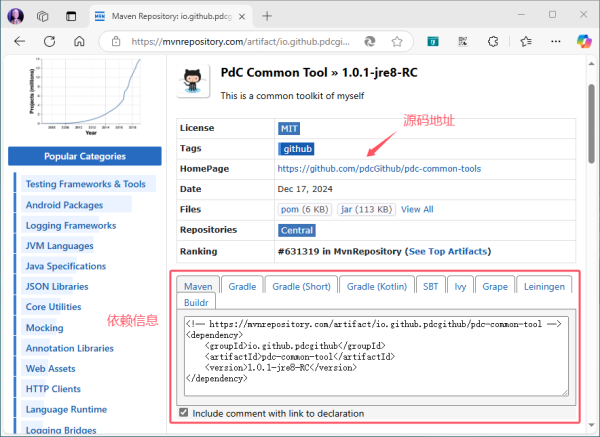The width and height of the screenshot is (600, 437).
Task: Click the date value Dec 17, 2024
Action: point(305,189)
